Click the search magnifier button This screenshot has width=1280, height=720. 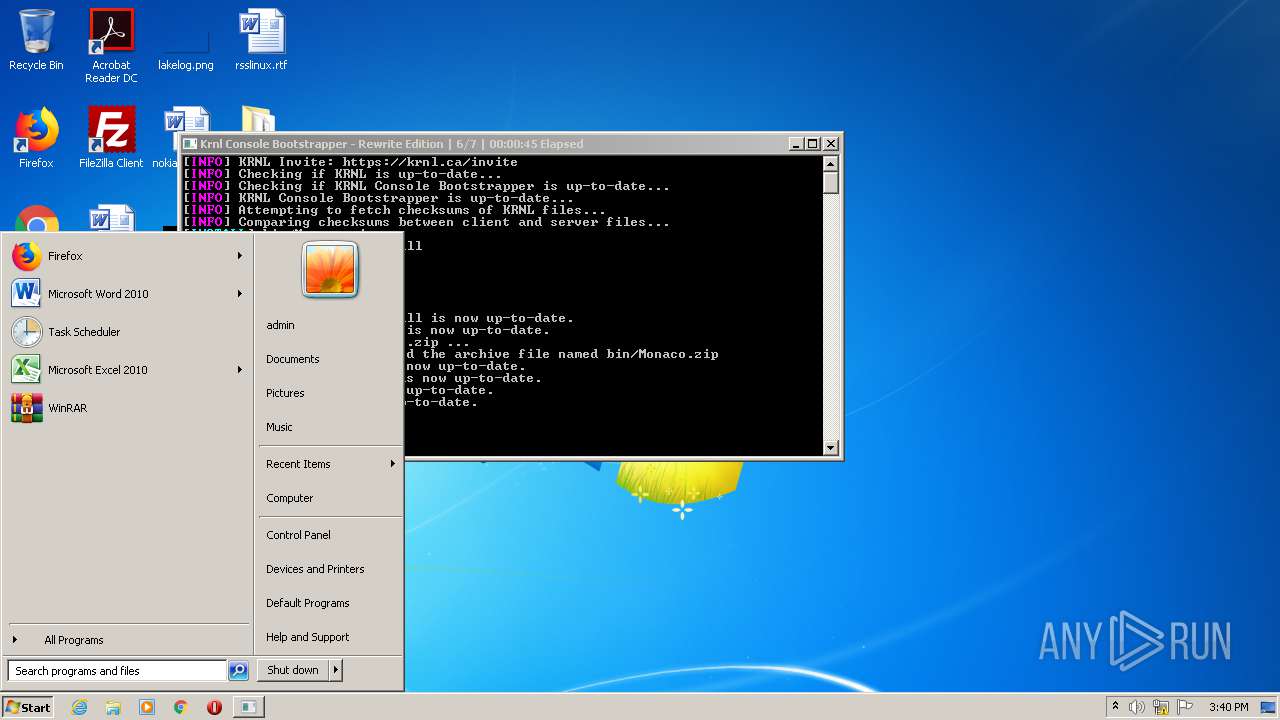click(x=238, y=671)
